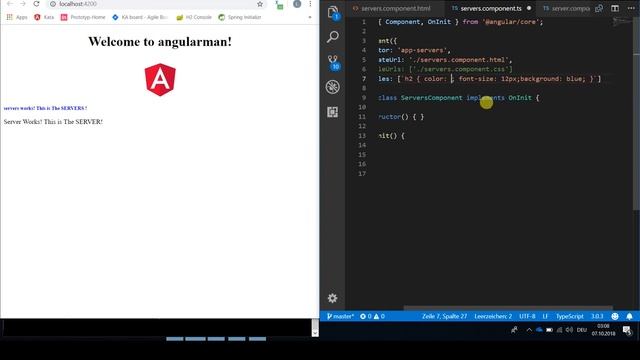This screenshot has height=360, width=640.
Task: Click Zeile 7, Spalte 27 in status bar
Action: pos(444,316)
